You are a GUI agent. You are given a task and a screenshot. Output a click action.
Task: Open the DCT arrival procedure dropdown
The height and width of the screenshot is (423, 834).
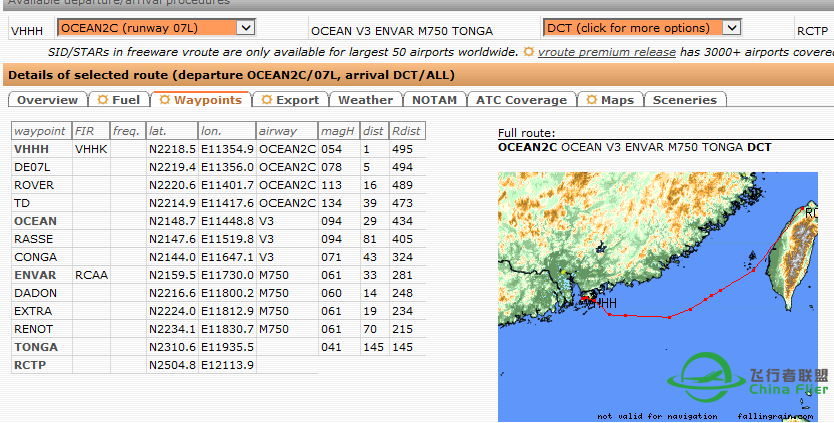pyautogui.click(x=642, y=28)
